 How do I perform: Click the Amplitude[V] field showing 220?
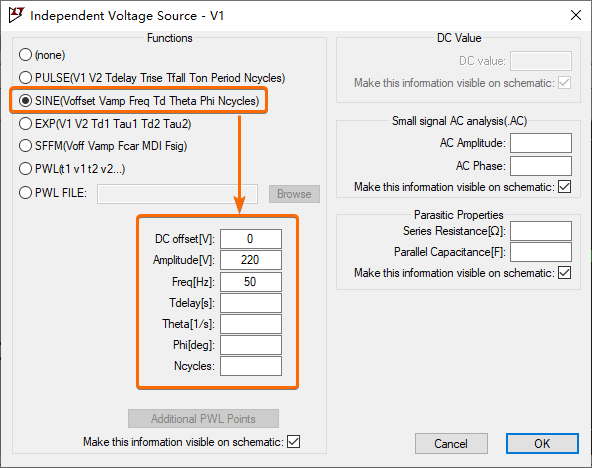tap(251, 260)
